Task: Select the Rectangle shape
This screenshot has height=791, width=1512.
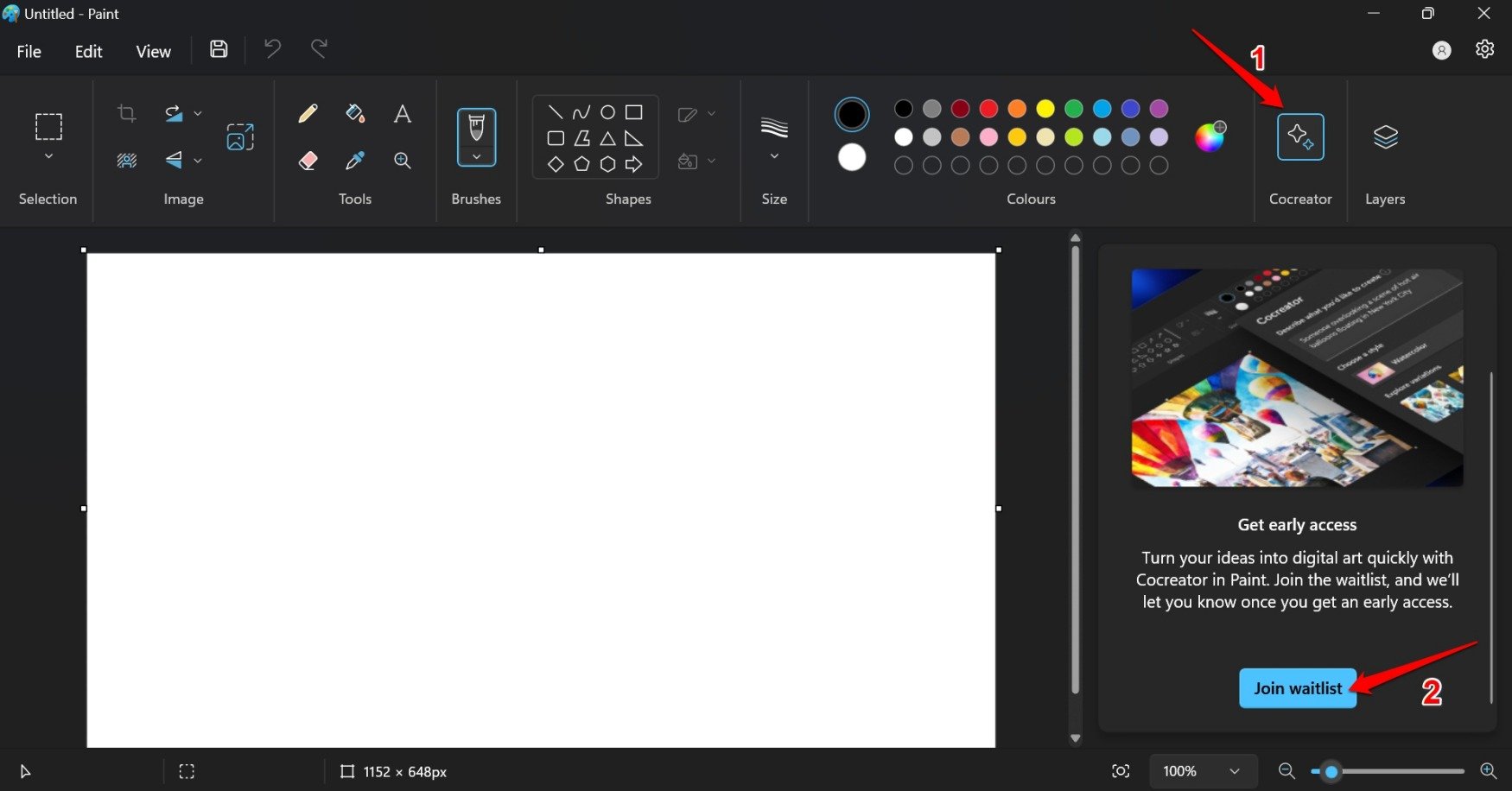Action: [633, 111]
